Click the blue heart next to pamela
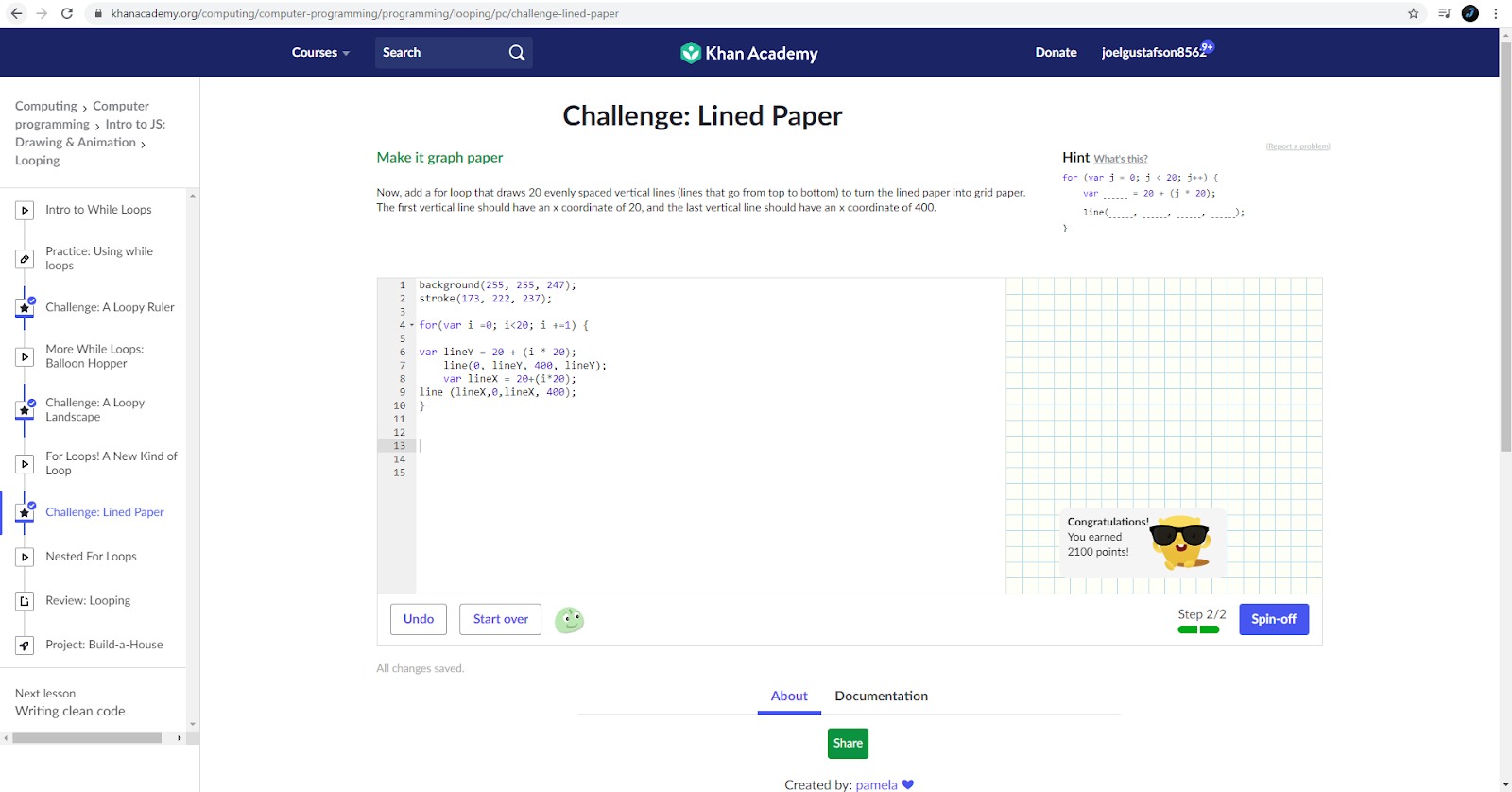Screen dimensions: 1512x792 pos(908,784)
